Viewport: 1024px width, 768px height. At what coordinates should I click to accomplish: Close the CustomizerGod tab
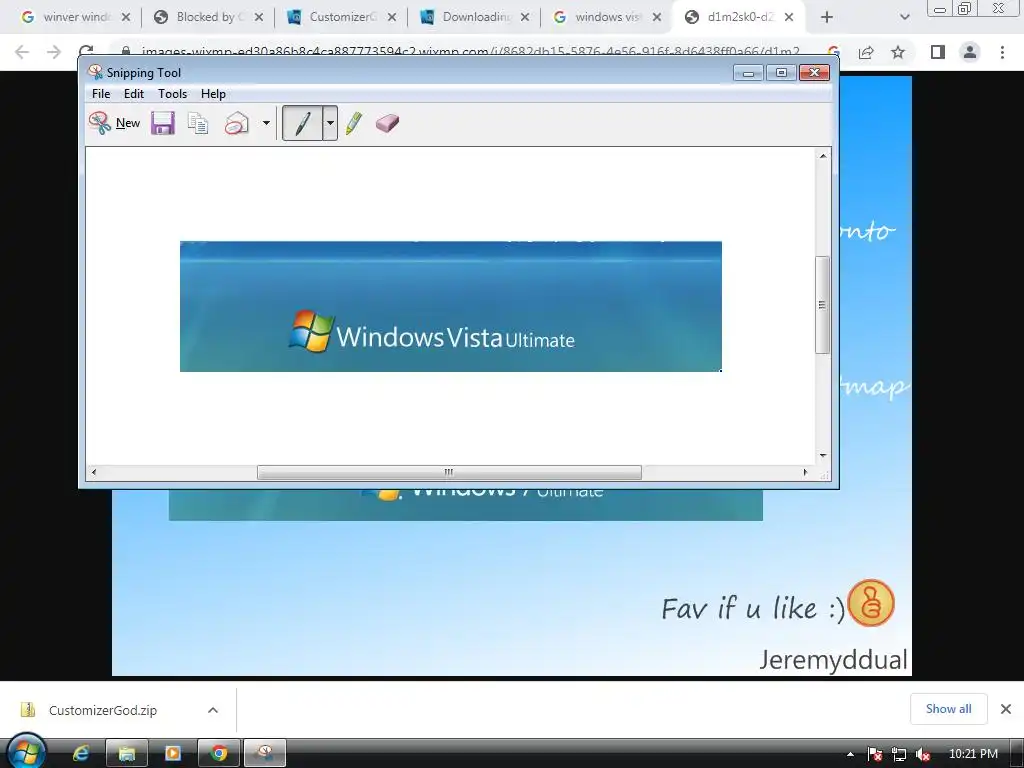pos(392,17)
